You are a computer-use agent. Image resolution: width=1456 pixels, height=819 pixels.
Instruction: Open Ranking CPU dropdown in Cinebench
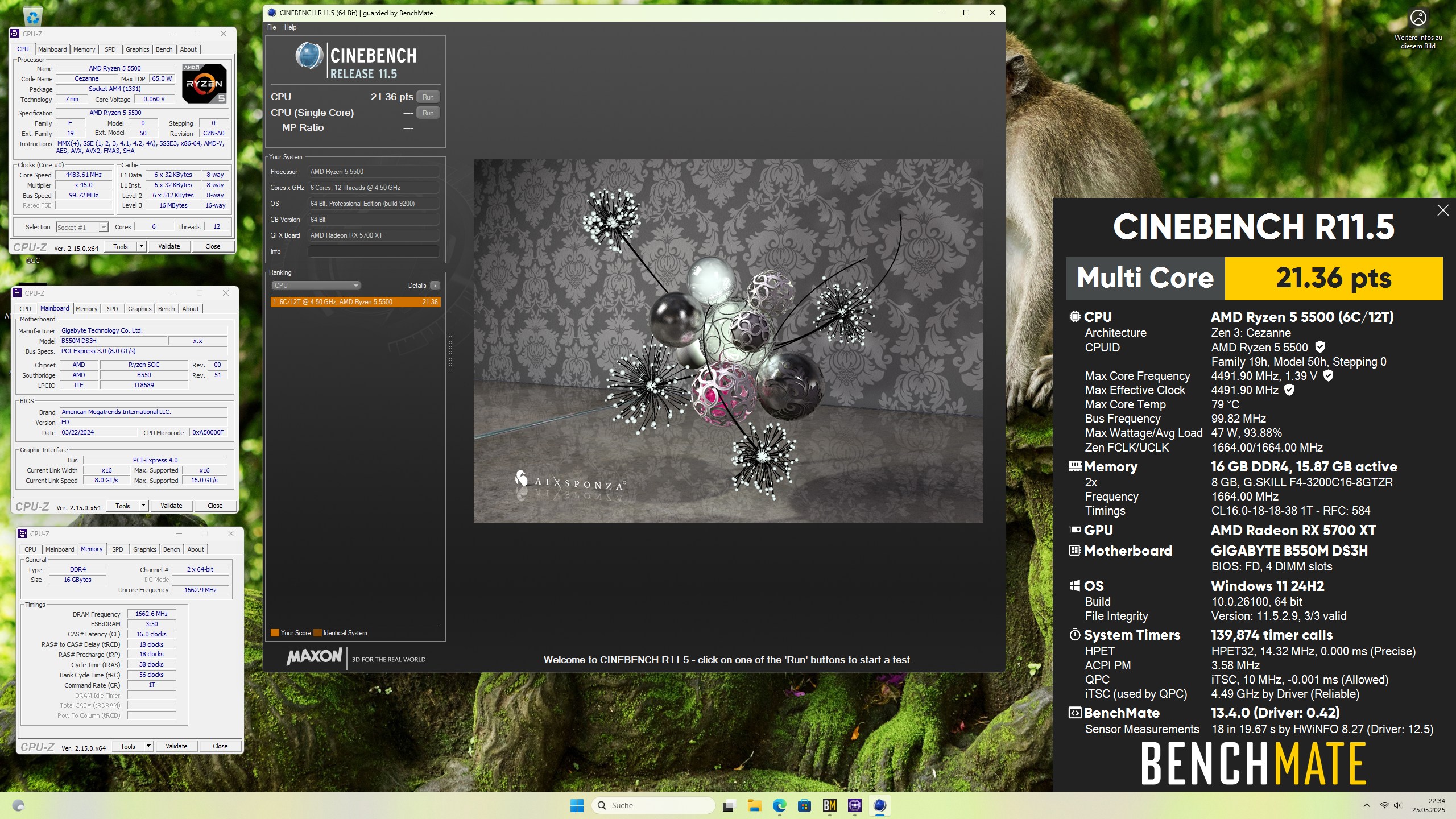click(x=316, y=286)
